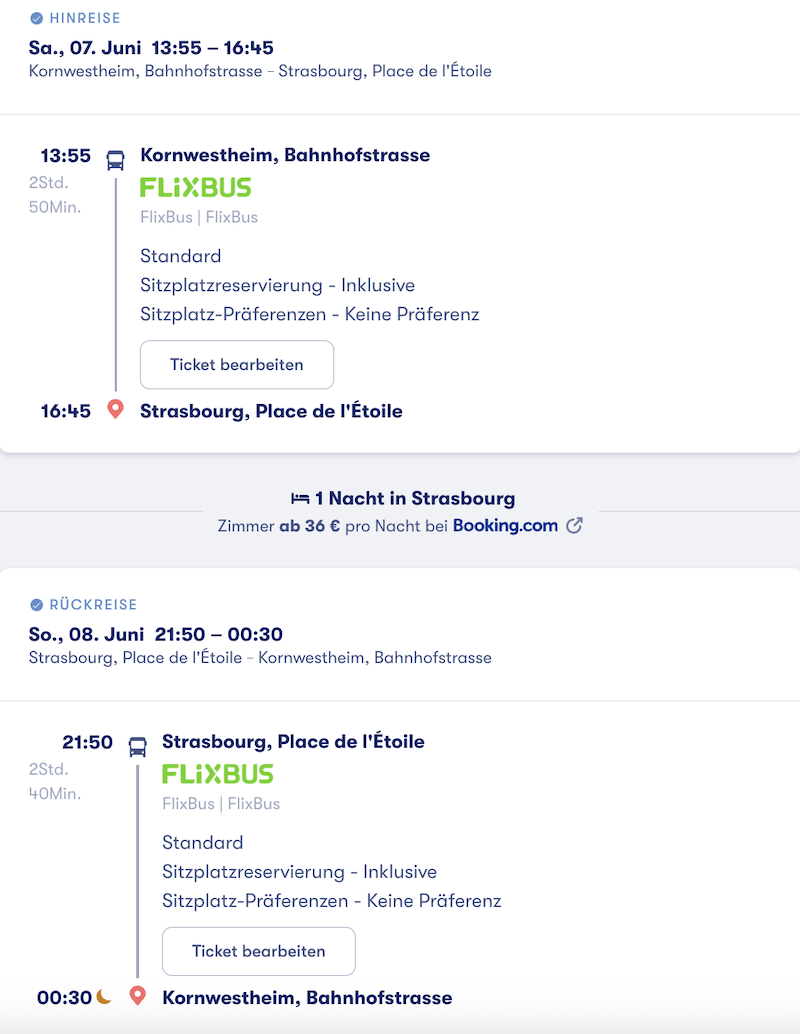
Task: Click the bus icon at the 21:50 departure
Action: (137, 746)
